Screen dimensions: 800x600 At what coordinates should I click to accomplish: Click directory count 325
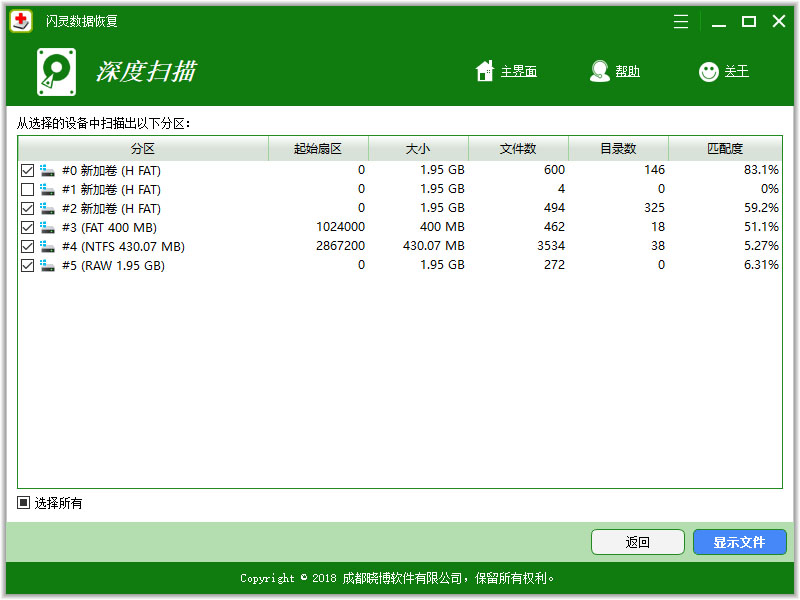(x=654, y=208)
